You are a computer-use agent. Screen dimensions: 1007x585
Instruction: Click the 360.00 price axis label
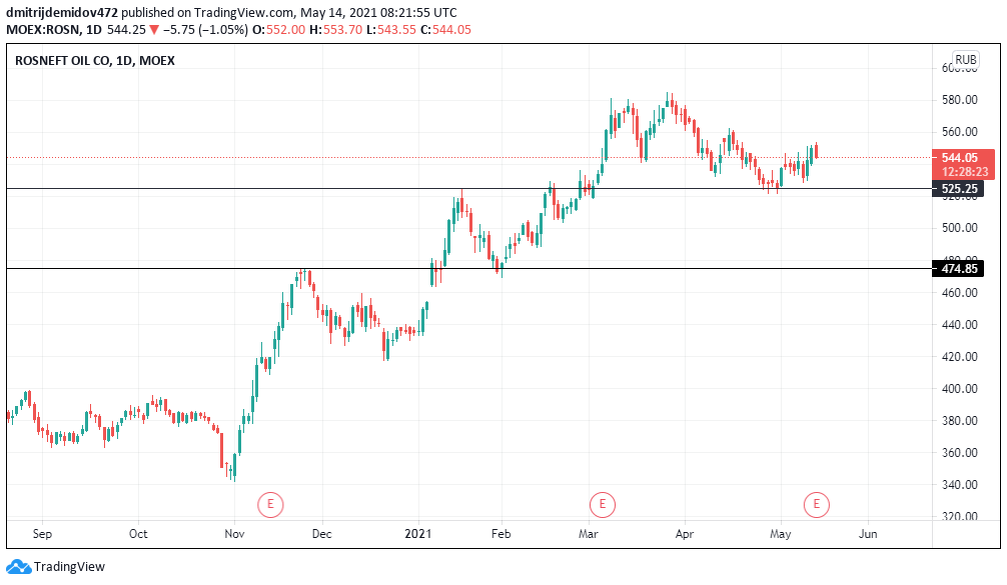(x=959, y=453)
